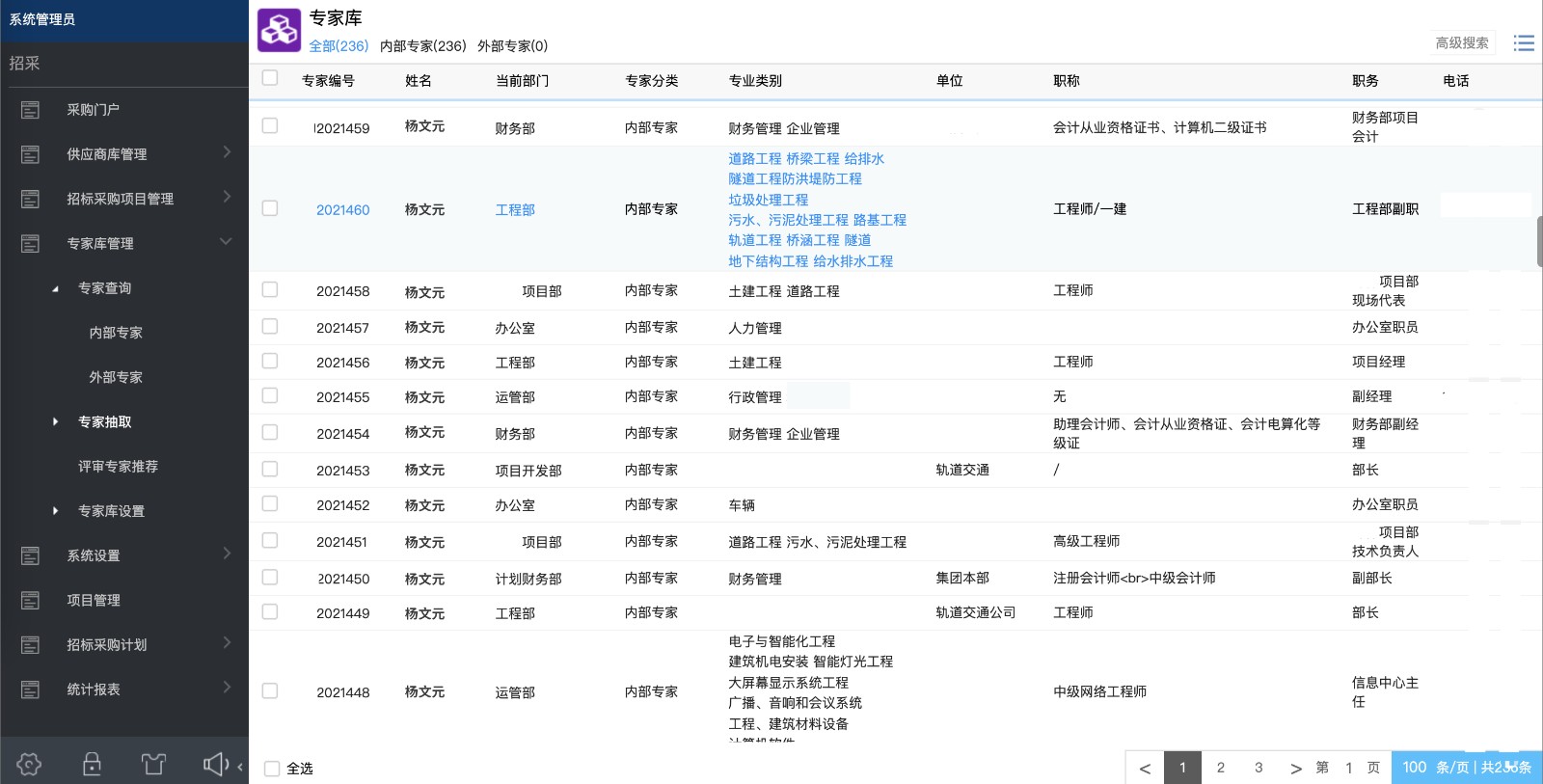Viewport: 1543px width, 784px height.
Task: Switch to the 内部专家(236) tab
Action: coord(423,45)
